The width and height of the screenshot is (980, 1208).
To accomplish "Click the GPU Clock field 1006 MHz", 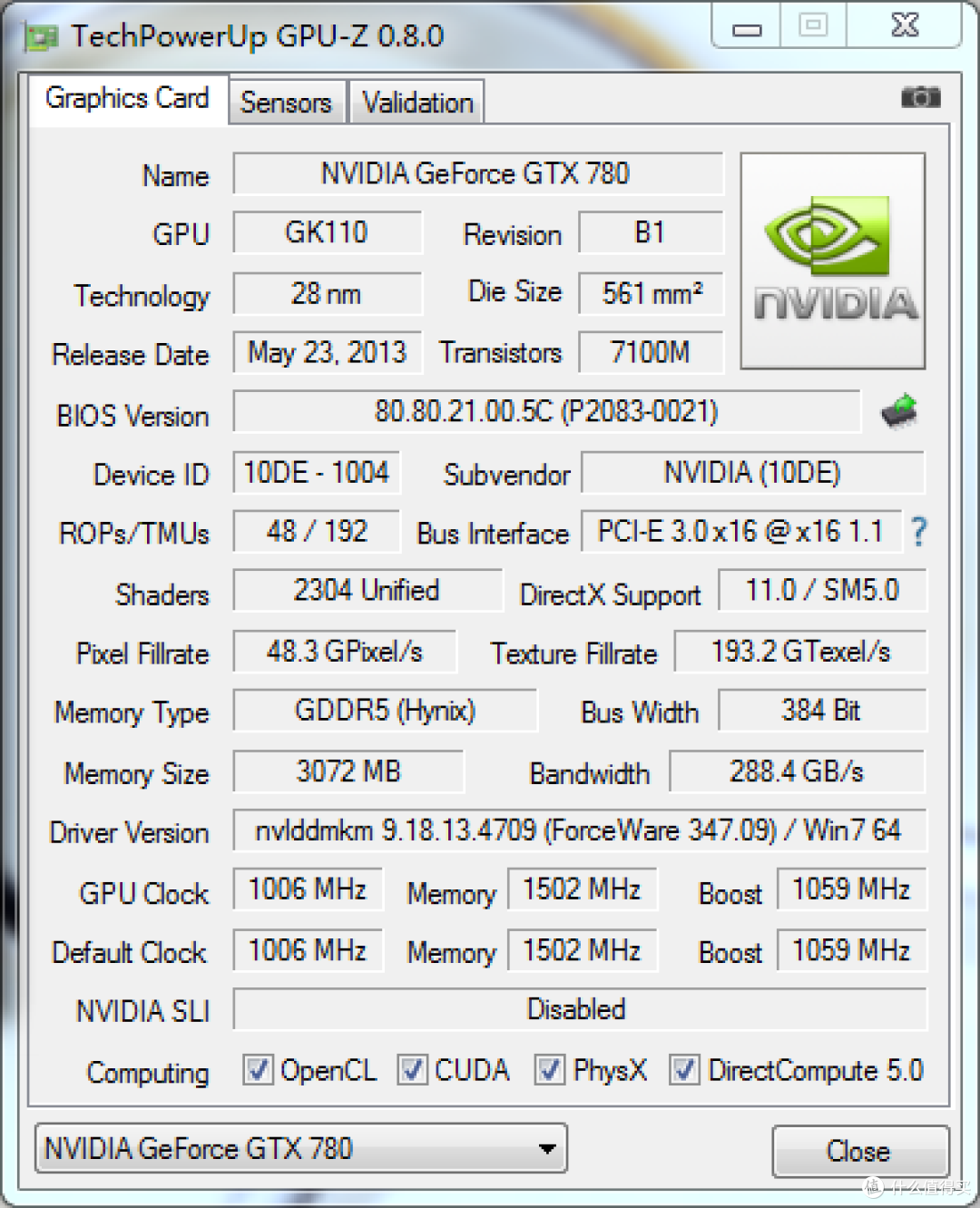I will pyautogui.click(x=308, y=889).
